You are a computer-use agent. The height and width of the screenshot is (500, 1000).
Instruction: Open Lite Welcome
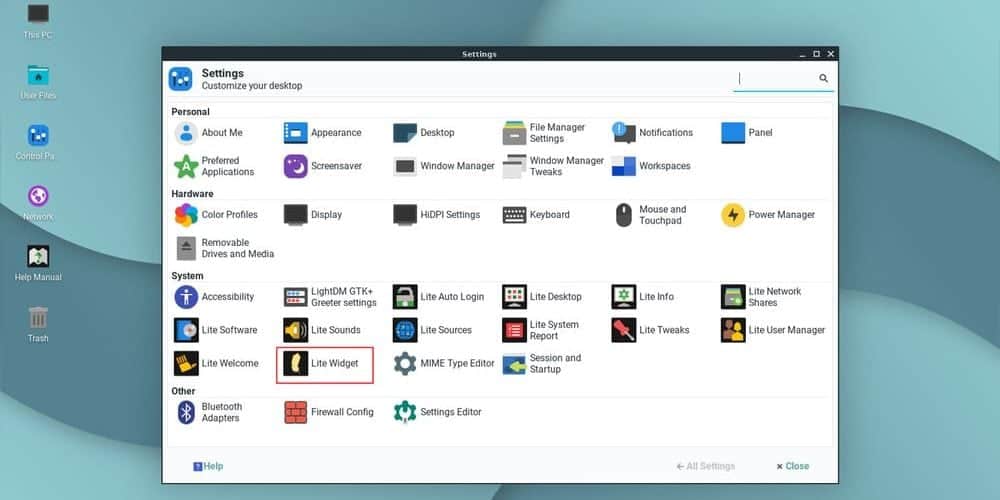click(x=217, y=364)
